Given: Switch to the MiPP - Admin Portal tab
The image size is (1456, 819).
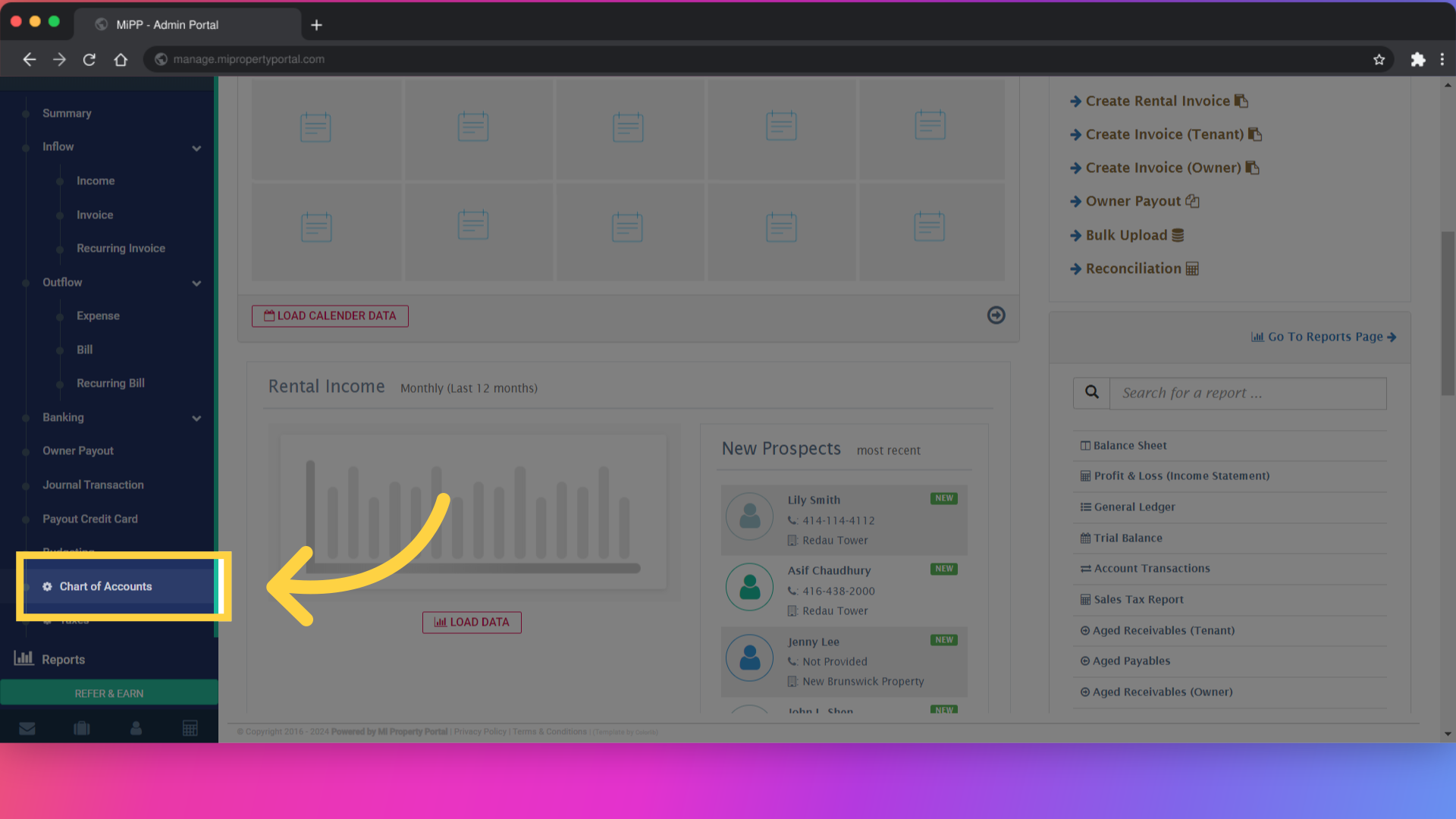Looking at the screenshot, I should click(165, 24).
